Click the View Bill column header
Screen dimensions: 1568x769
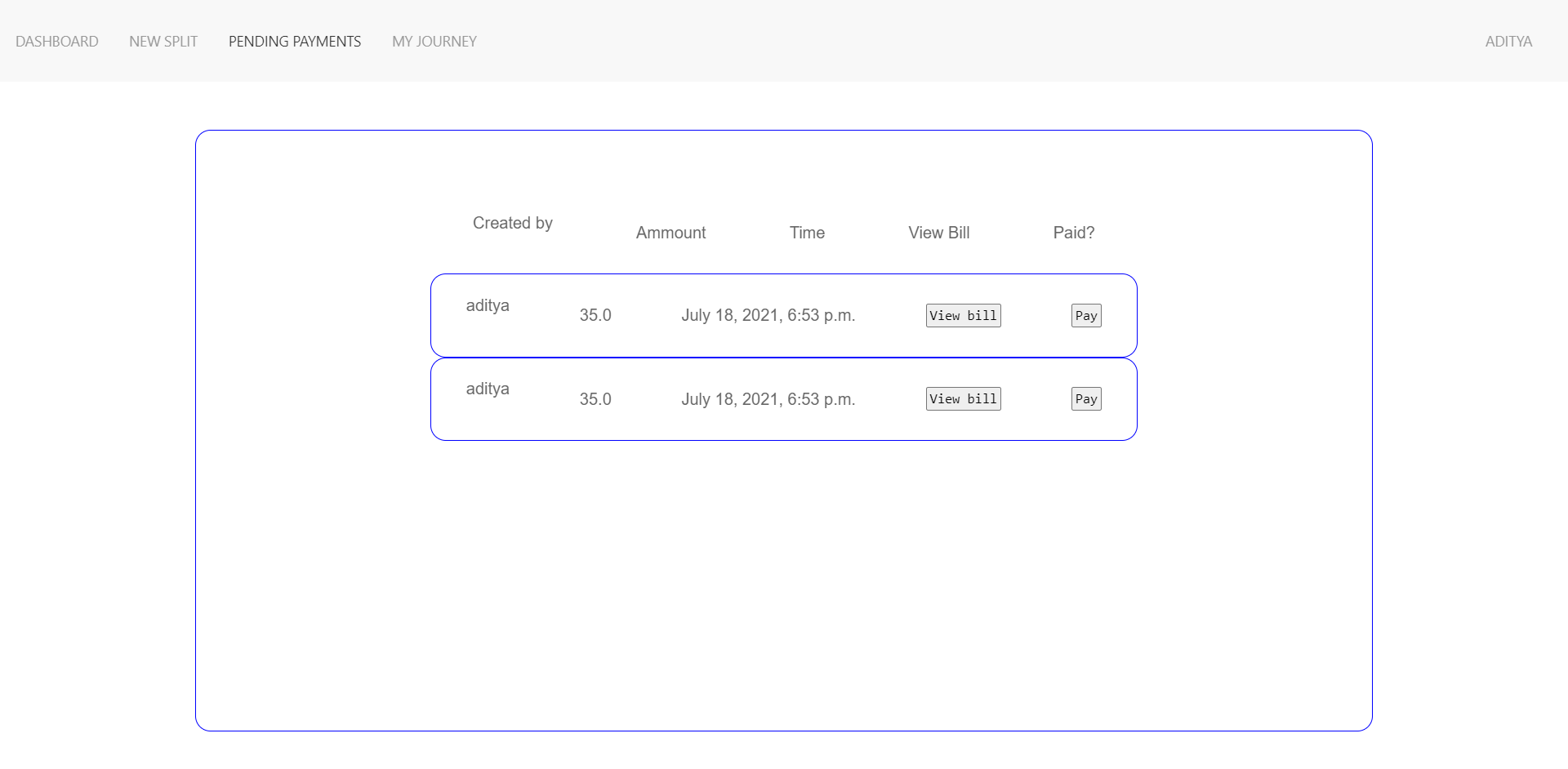click(x=938, y=232)
